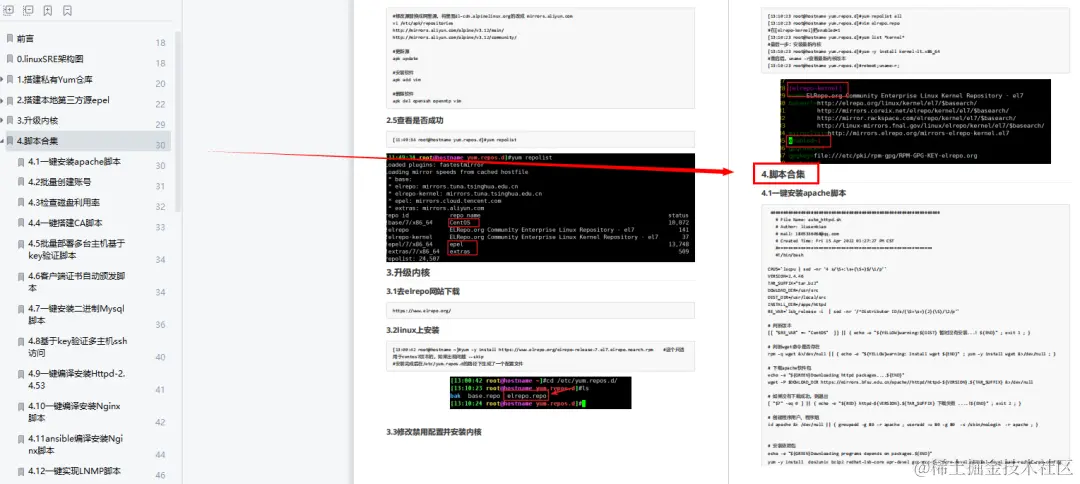Click subheading 3.1去elrepo网站下载

pos(423,291)
